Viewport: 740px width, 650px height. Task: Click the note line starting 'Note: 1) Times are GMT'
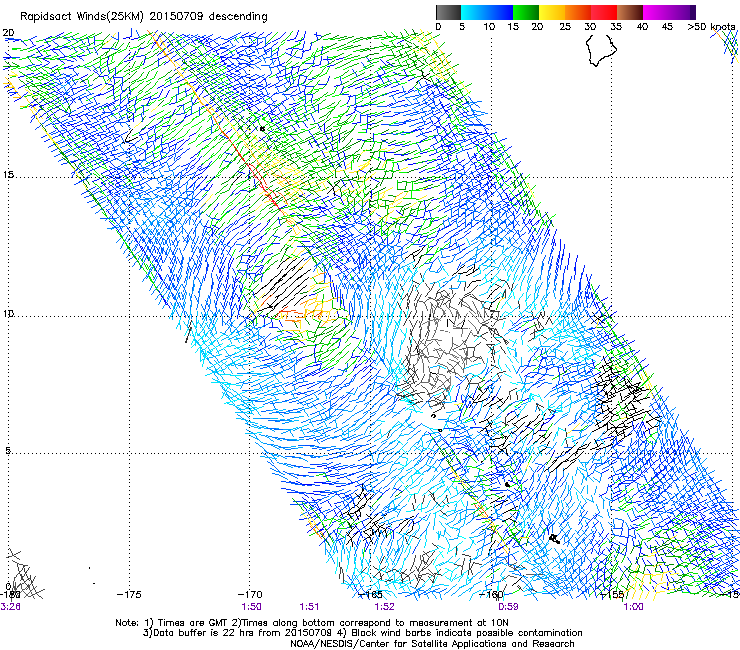tap(312, 623)
